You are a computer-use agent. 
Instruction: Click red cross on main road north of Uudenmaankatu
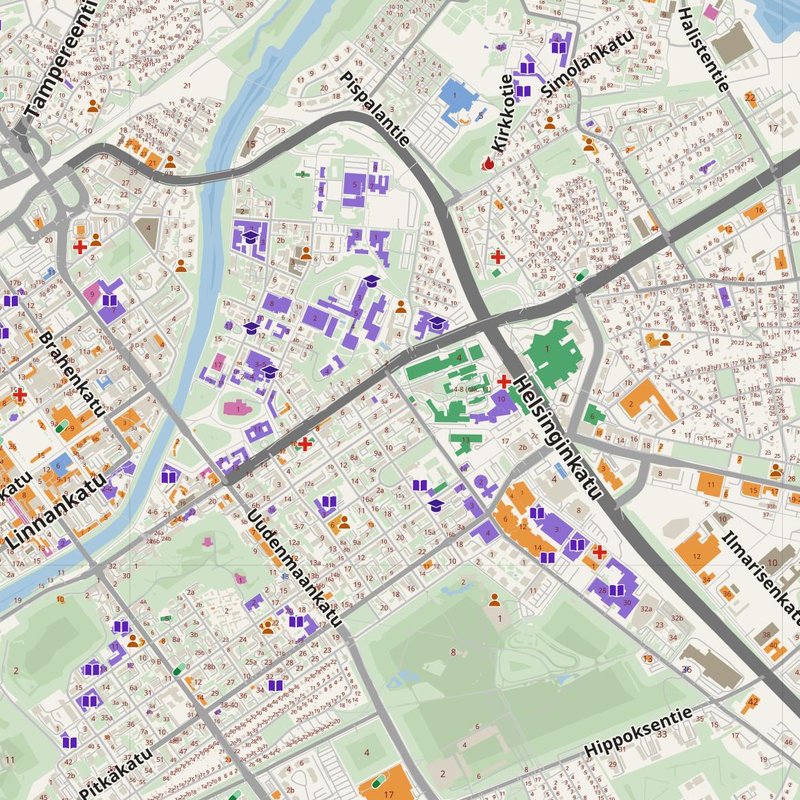(x=305, y=444)
